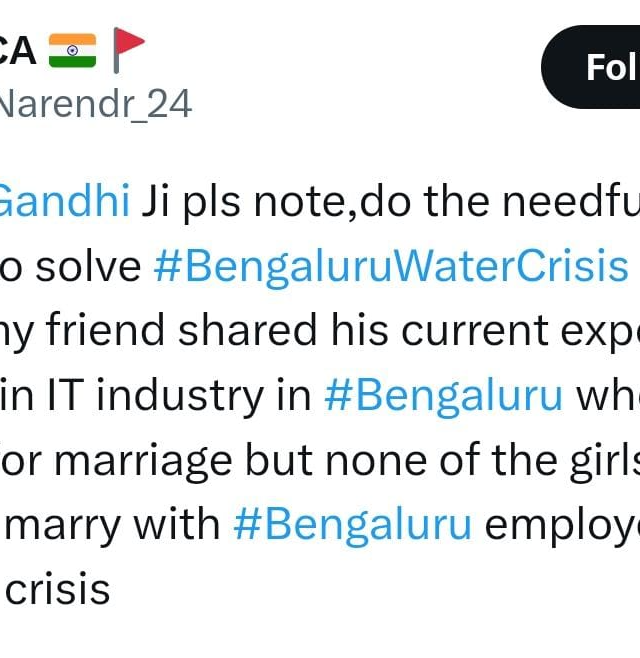The width and height of the screenshot is (640, 658).
Task: Open #Bengaluru hashtag after "IT industry in"
Action: coord(444,394)
